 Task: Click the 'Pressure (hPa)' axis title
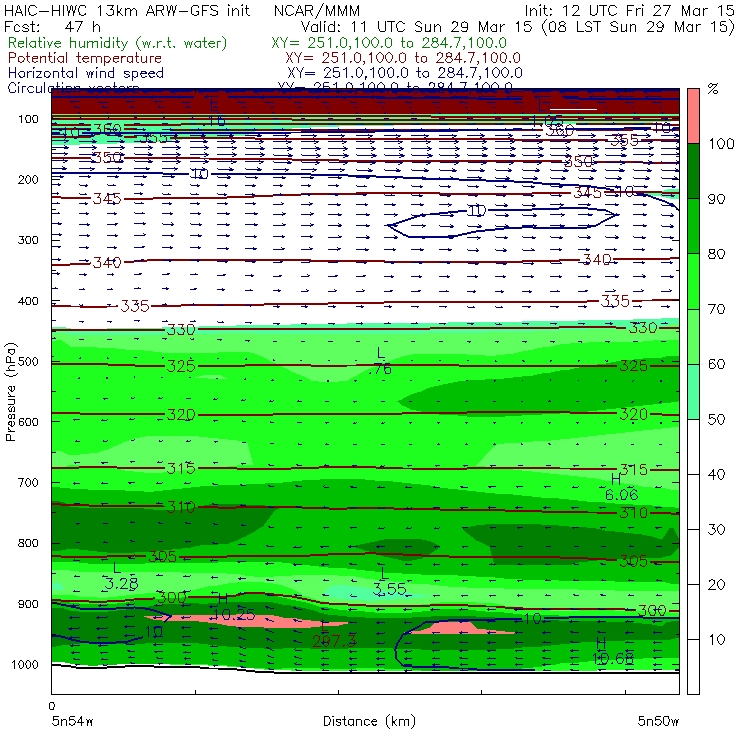click(x=10, y=392)
